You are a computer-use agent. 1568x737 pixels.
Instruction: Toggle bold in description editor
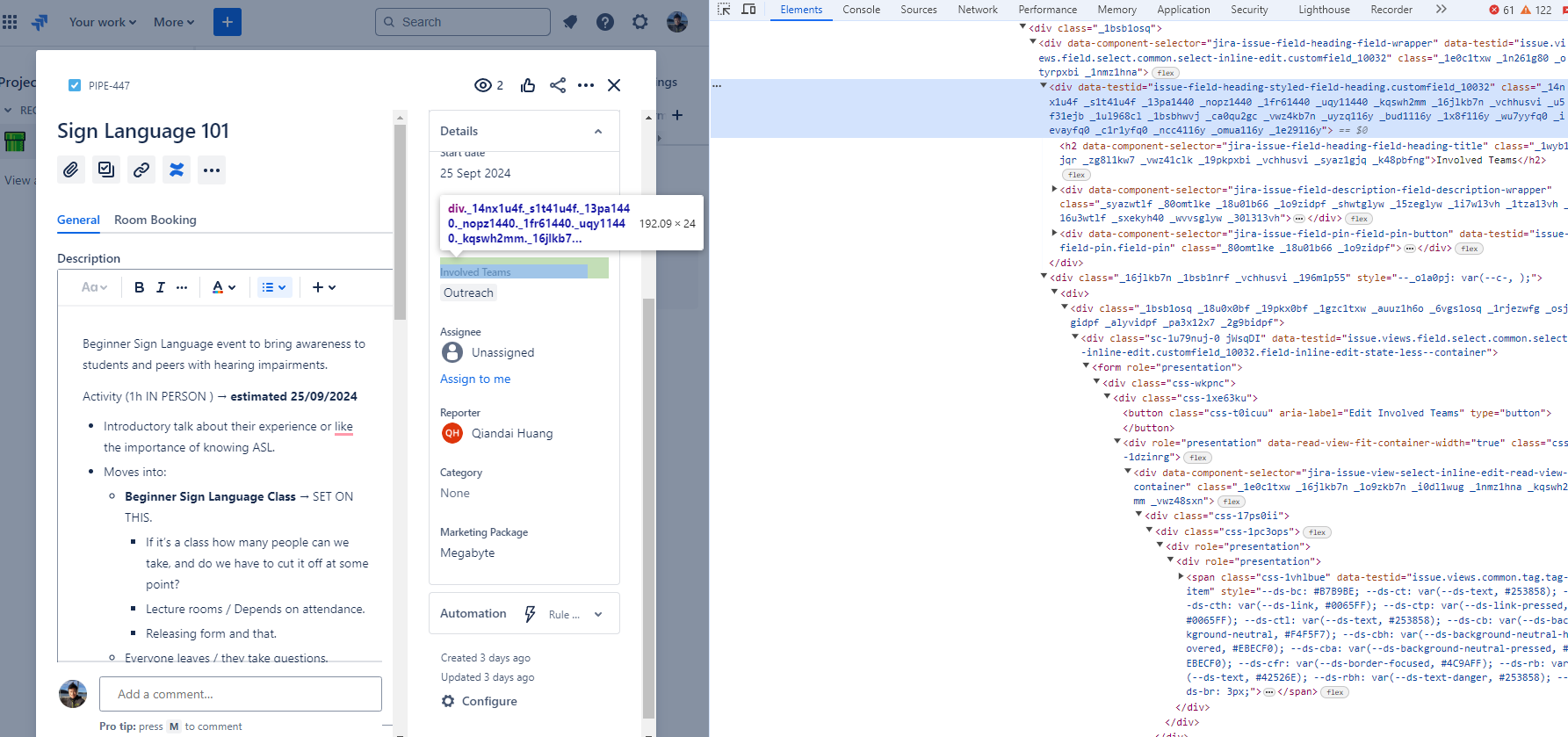pos(139,287)
